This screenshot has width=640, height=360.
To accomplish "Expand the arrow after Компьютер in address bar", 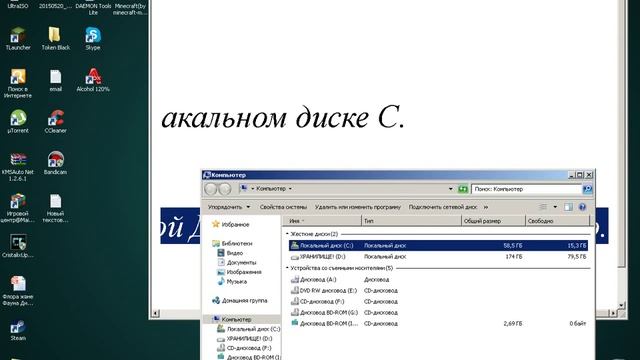I will 290,189.
